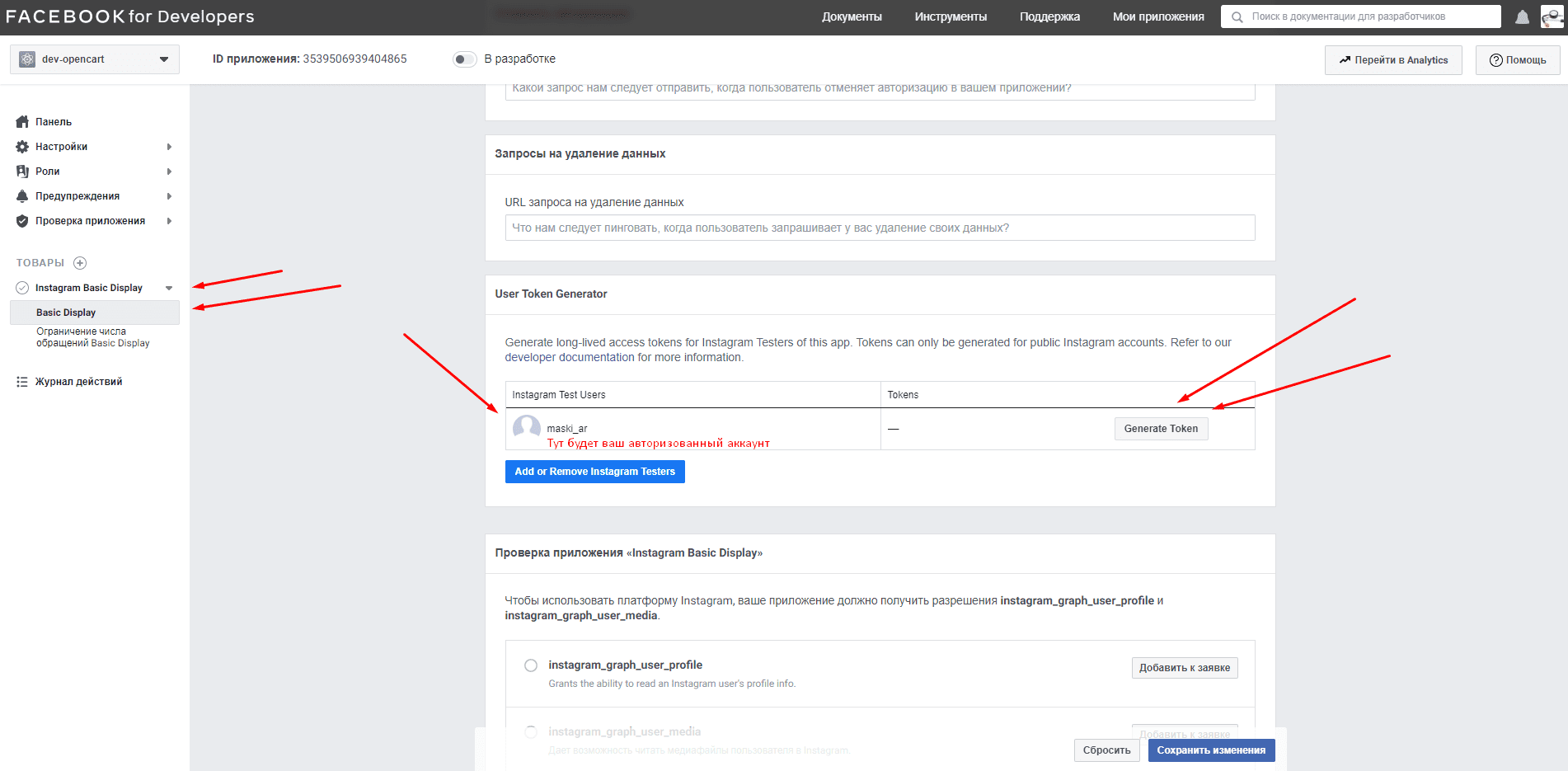The image size is (1568, 771).
Task: Open the Инструменты menu
Action: click(x=951, y=16)
